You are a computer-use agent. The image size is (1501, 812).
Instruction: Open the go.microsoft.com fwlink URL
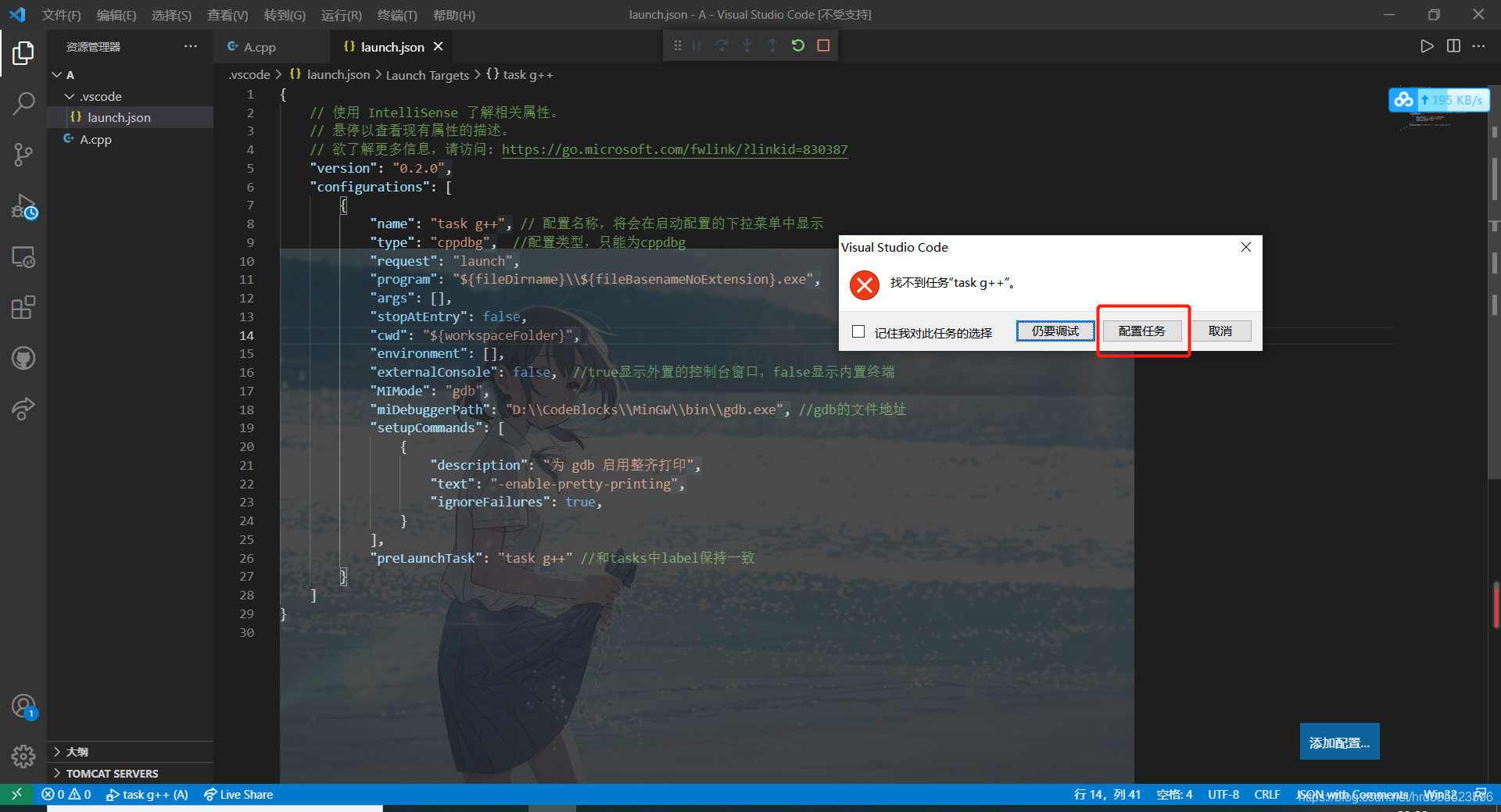(x=675, y=149)
